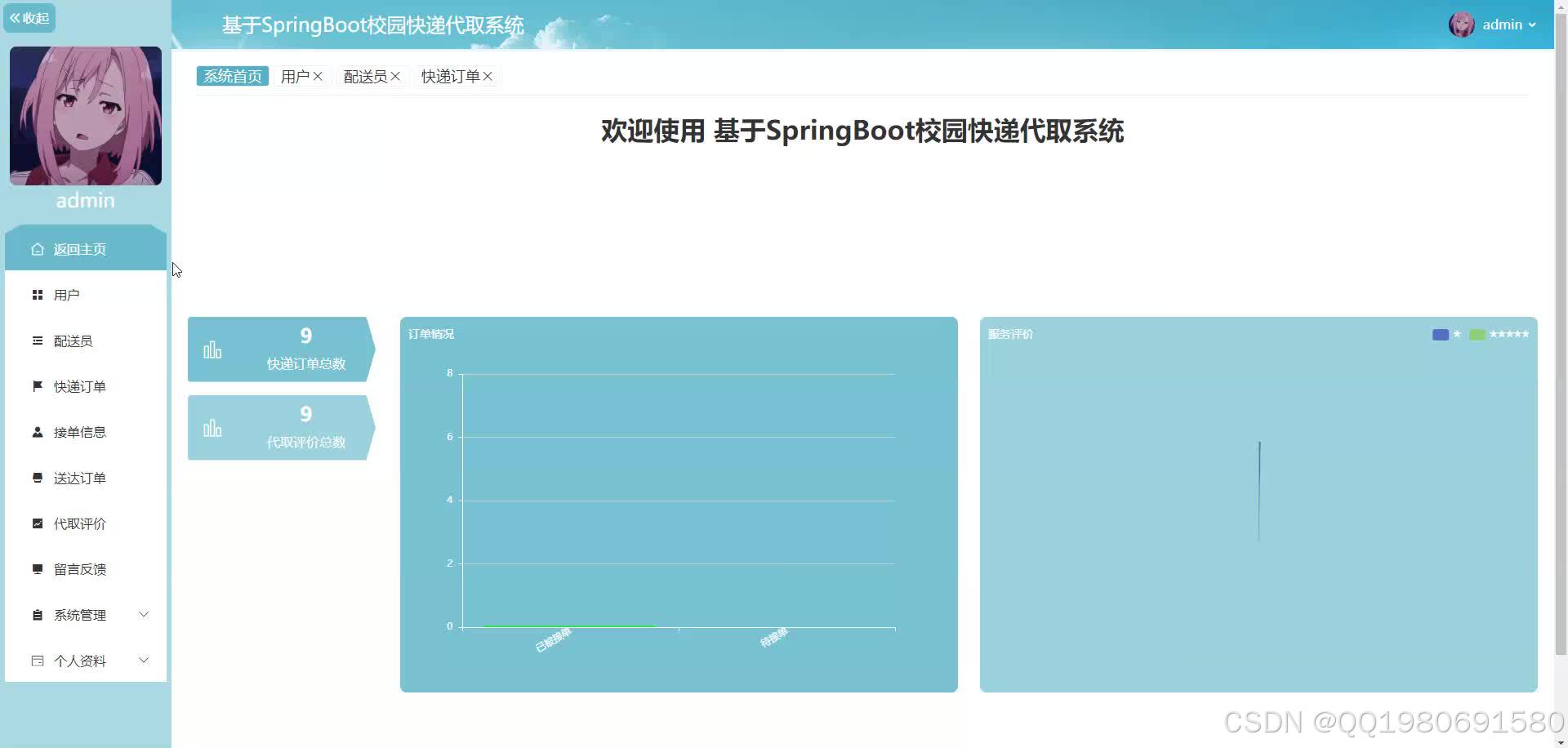Switch to the 用户 tab

click(x=295, y=76)
